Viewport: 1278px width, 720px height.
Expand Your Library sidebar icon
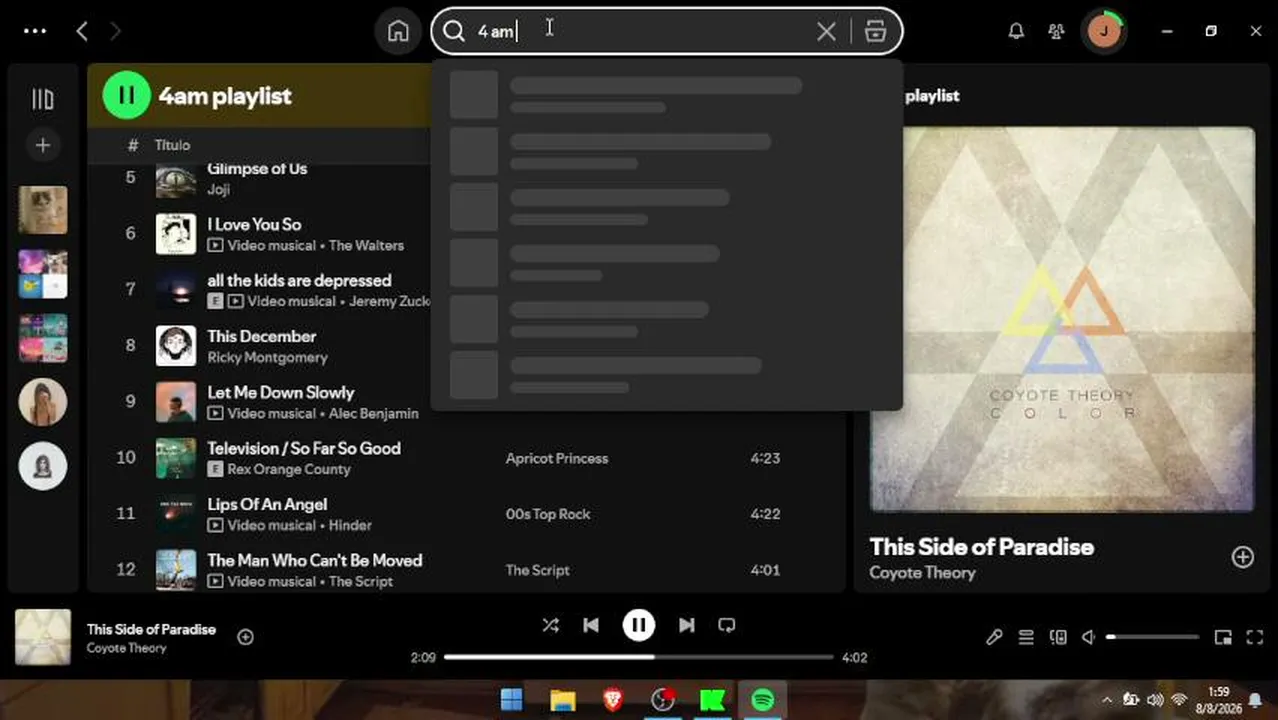tap(43, 99)
